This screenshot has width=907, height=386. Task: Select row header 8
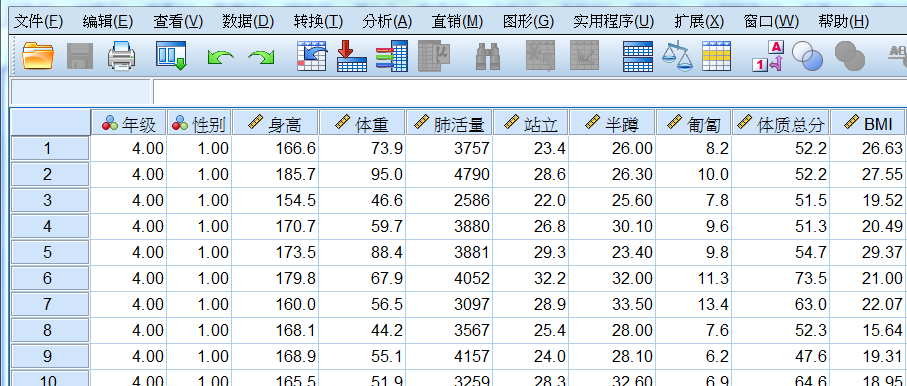click(x=50, y=330)
